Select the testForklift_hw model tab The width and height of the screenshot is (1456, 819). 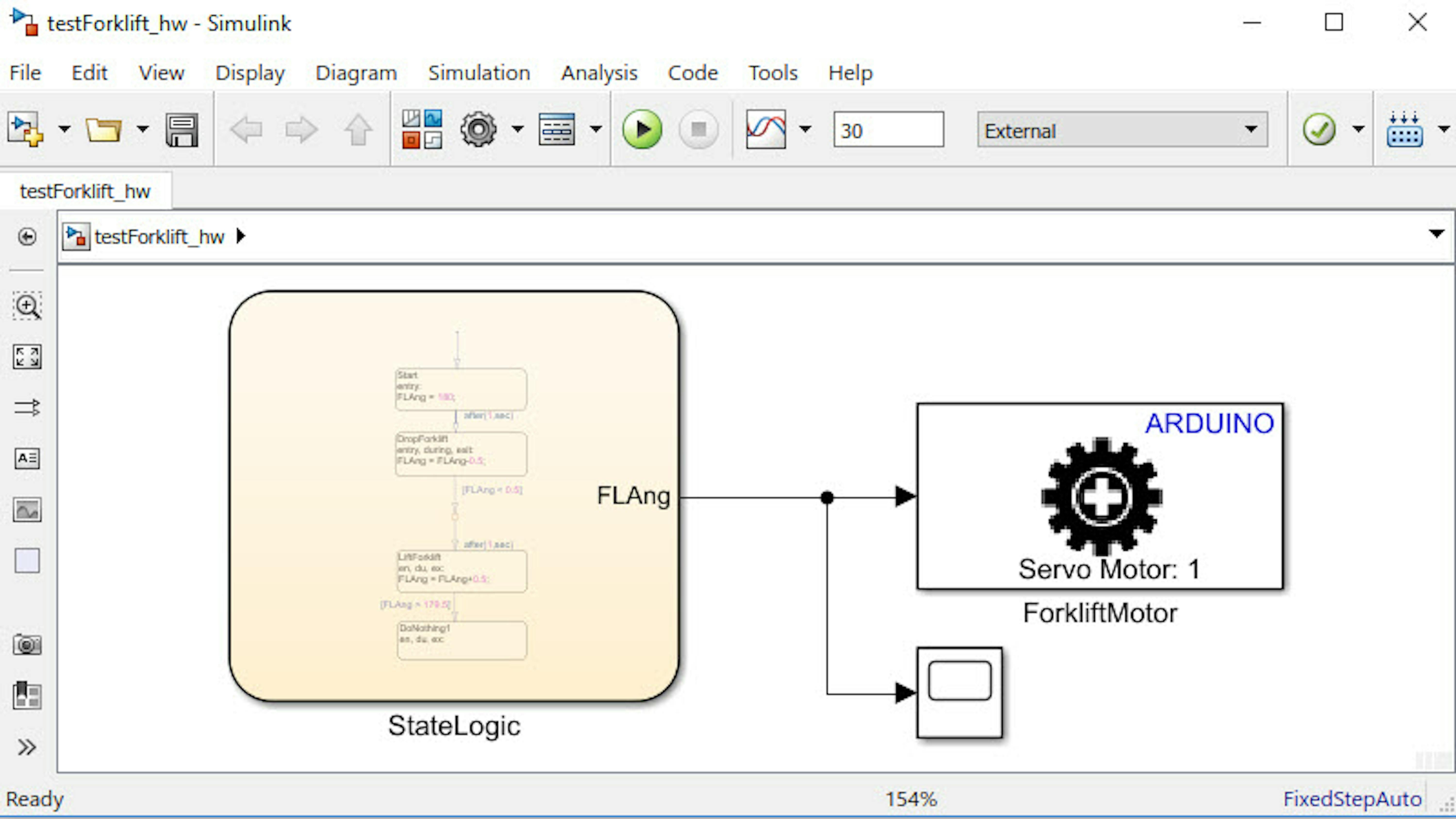pyautogui.click(x=85, y=191)
